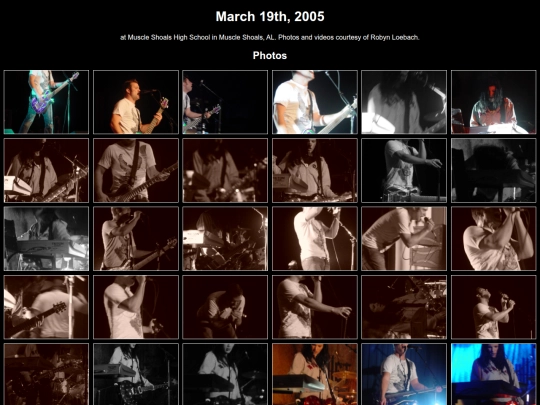The height and width of the screenshot is (405, 540).
Task: Click the "March 19th, 2005" page title
Action: click(270, 17)
